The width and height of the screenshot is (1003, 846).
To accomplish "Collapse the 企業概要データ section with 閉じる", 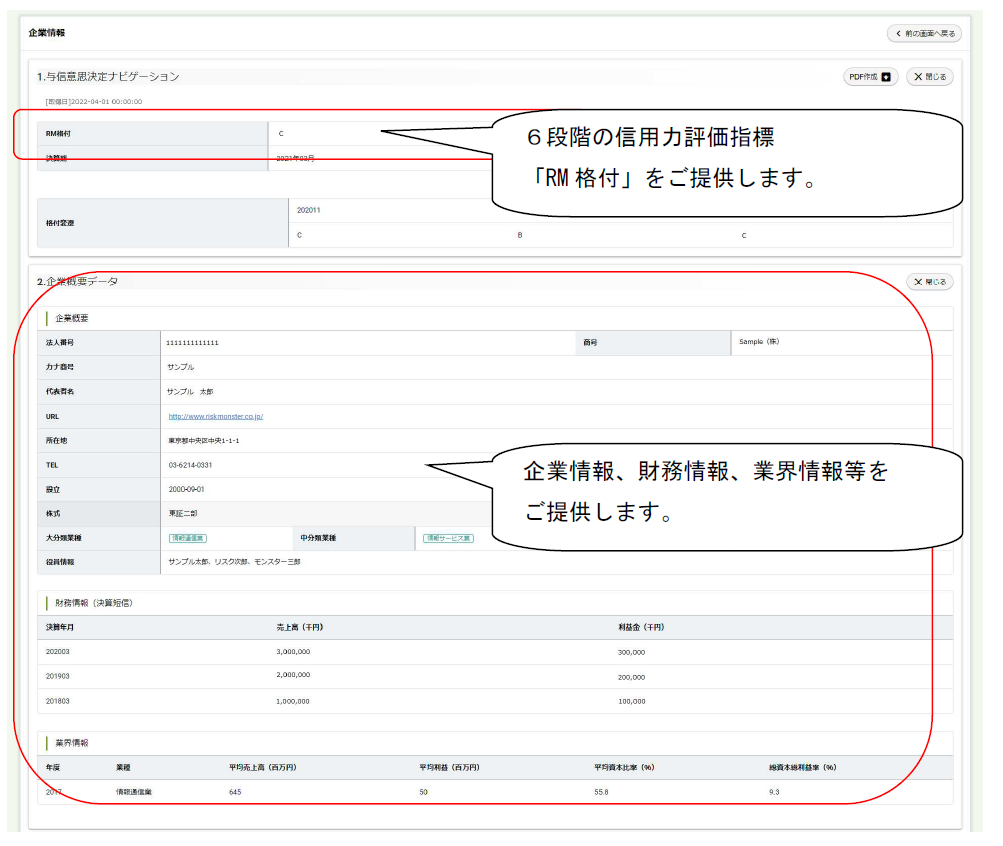I will (x=929, y=282).
